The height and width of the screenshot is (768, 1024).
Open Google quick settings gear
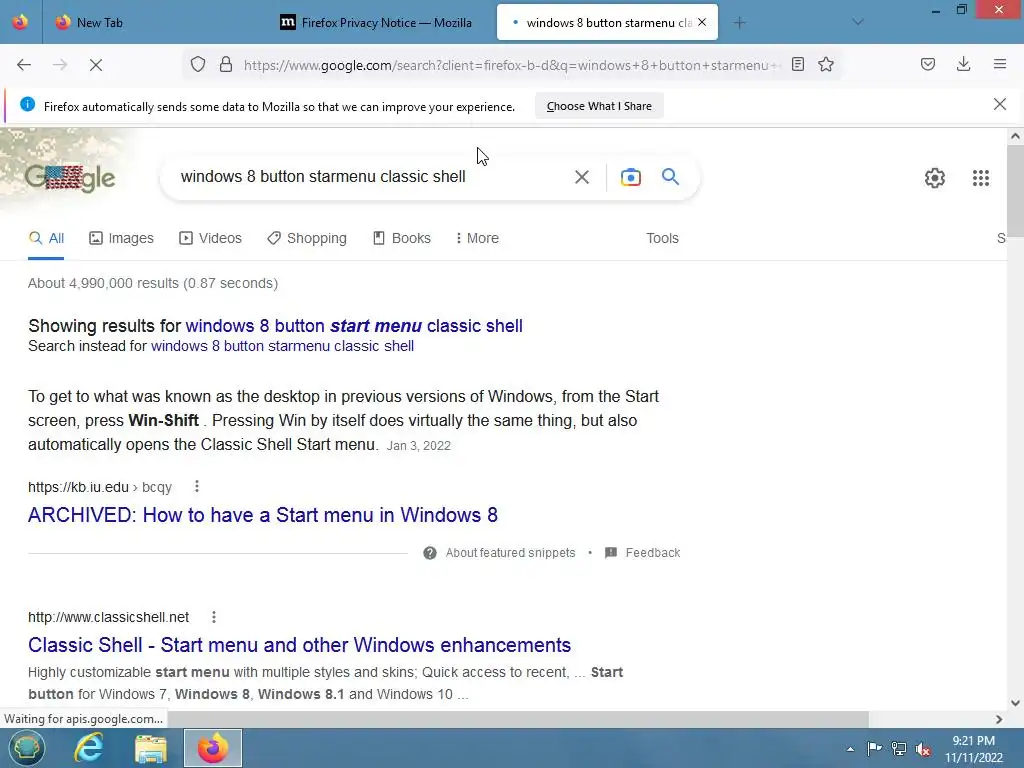pyautogui.click(x=935, y=178)
